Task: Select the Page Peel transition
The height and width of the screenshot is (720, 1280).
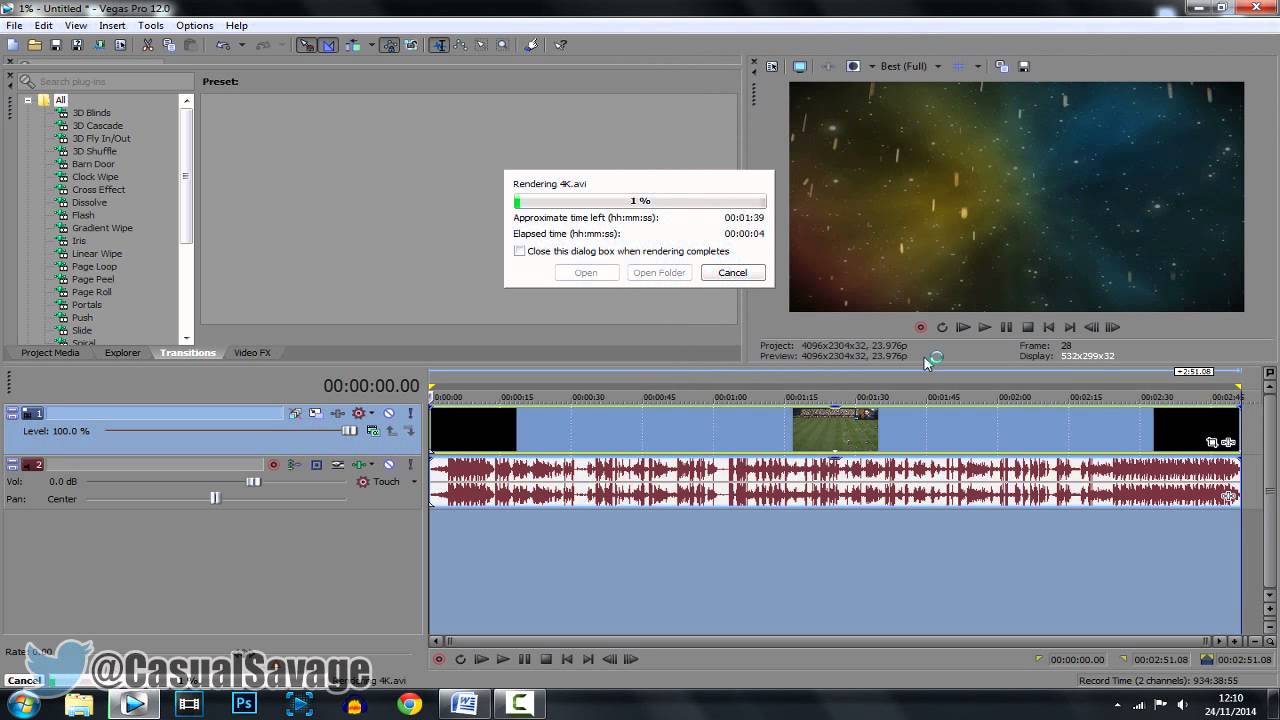Action: click(93, 279)
